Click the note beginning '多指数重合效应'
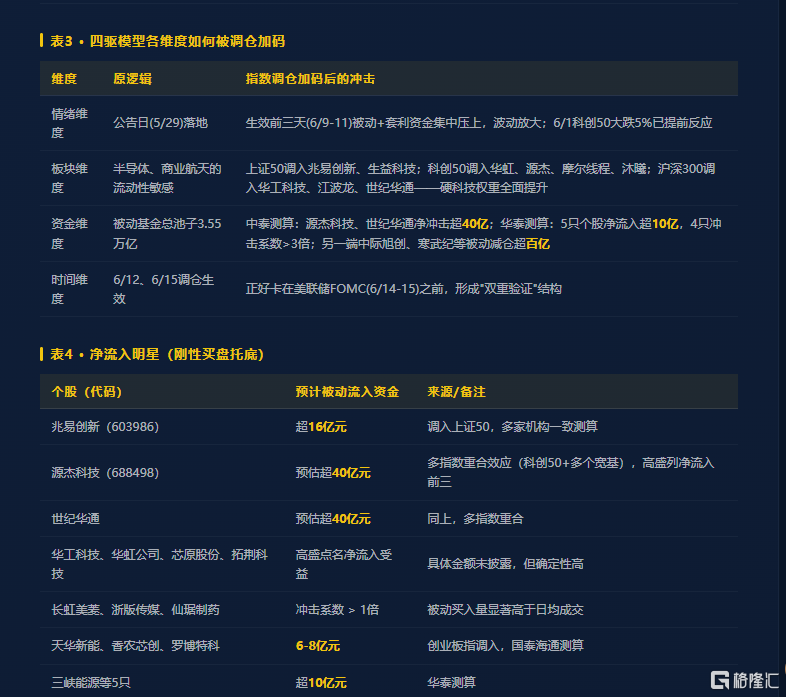 tap(570, 472)
